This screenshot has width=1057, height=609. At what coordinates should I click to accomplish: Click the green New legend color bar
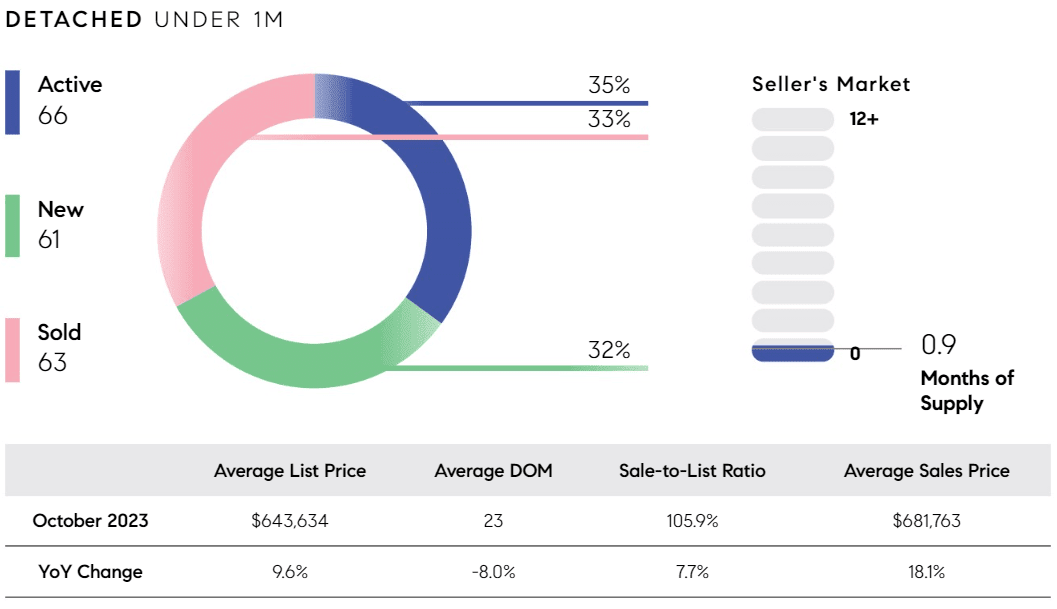pyautogui.click(x=12, y=226)
